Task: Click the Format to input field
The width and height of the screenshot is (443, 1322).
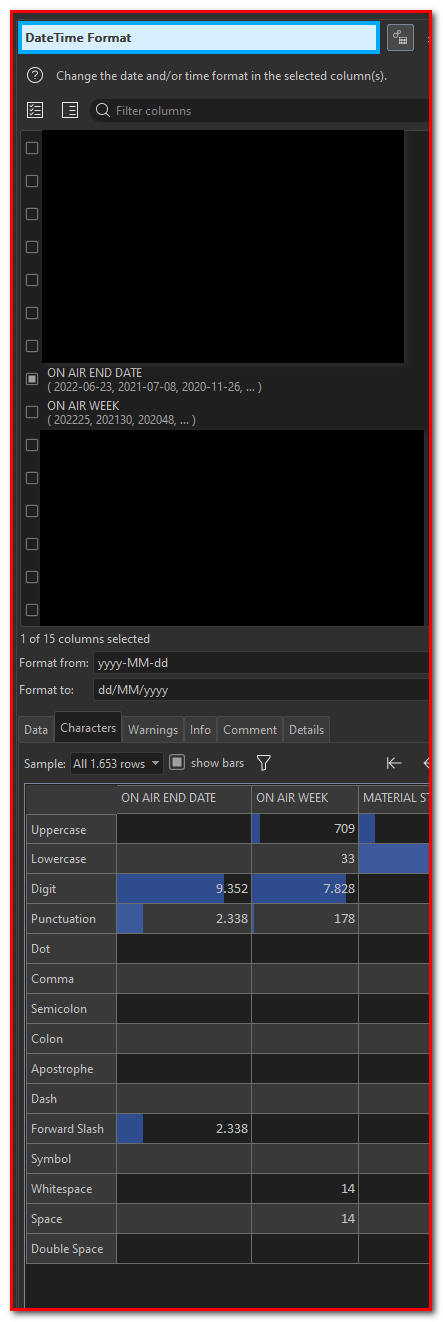Action: 262,690
